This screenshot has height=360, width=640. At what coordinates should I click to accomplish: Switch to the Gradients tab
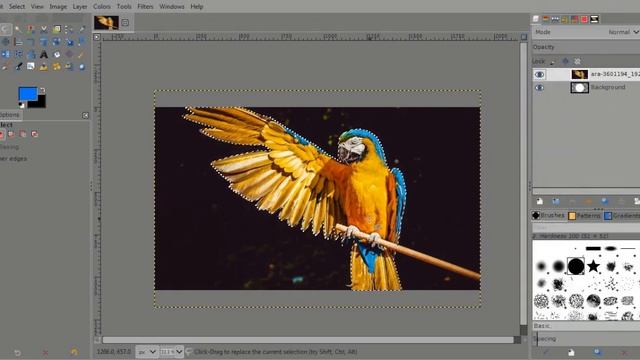coord(622,216)
